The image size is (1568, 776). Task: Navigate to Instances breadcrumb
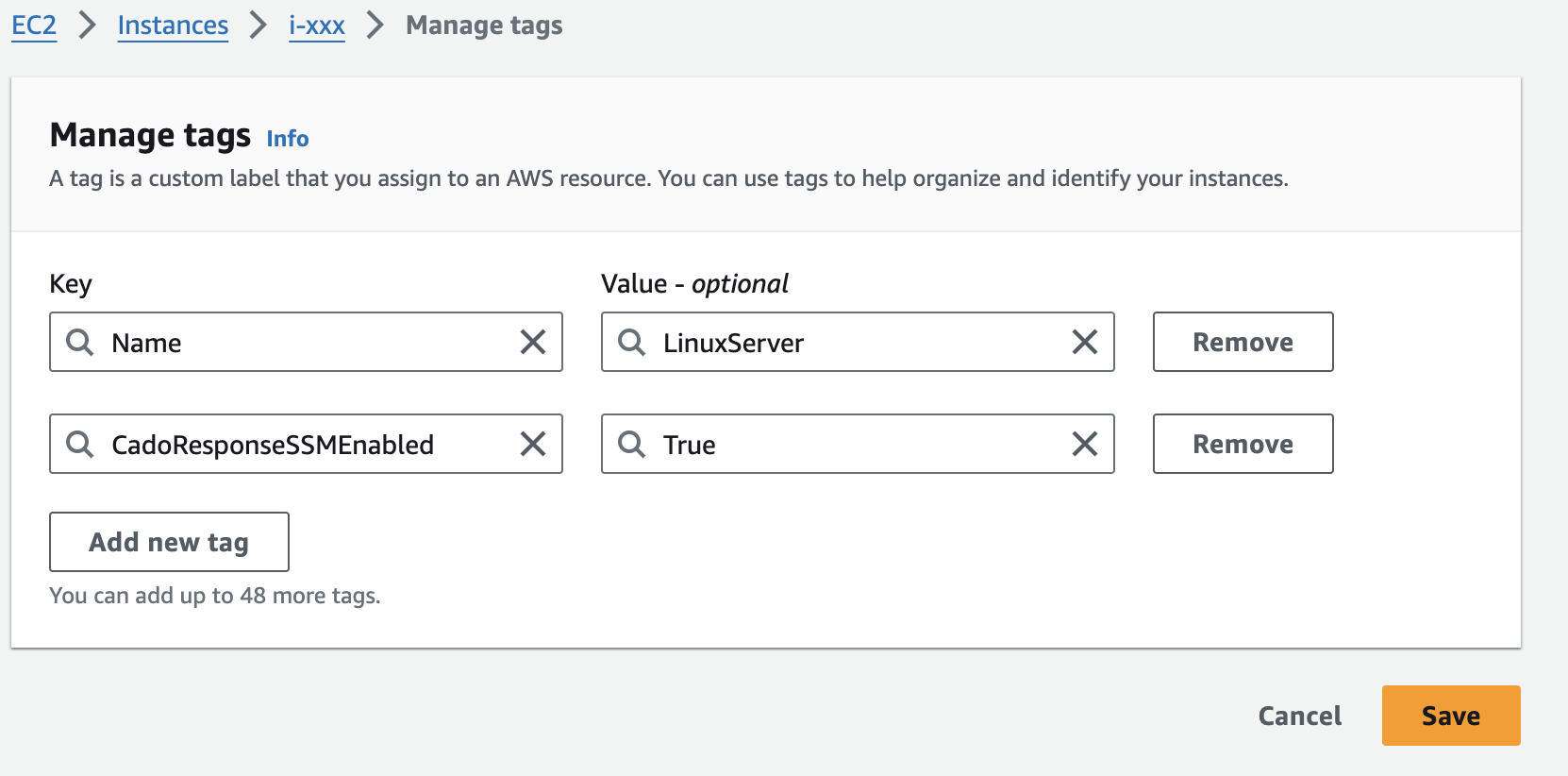click(173, 25)
